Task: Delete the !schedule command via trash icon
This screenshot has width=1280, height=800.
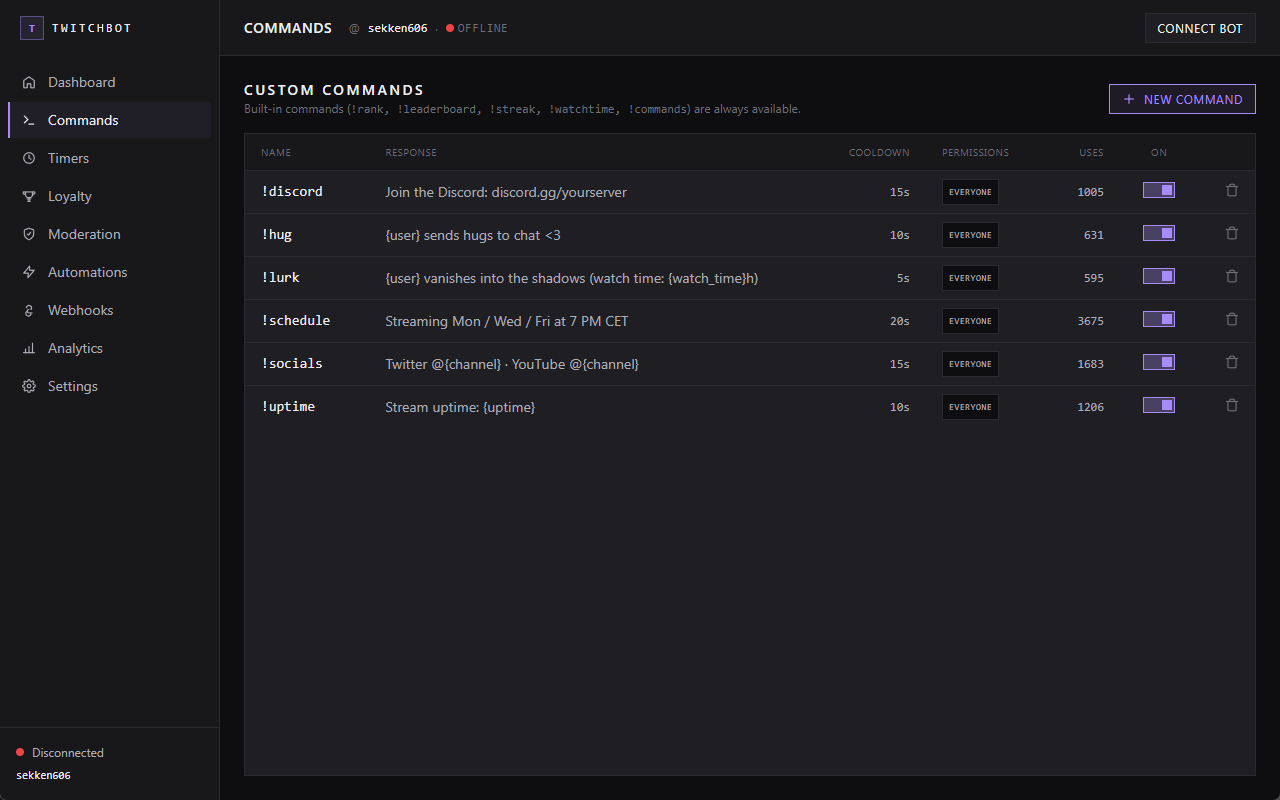Action: coord(1232,319)
